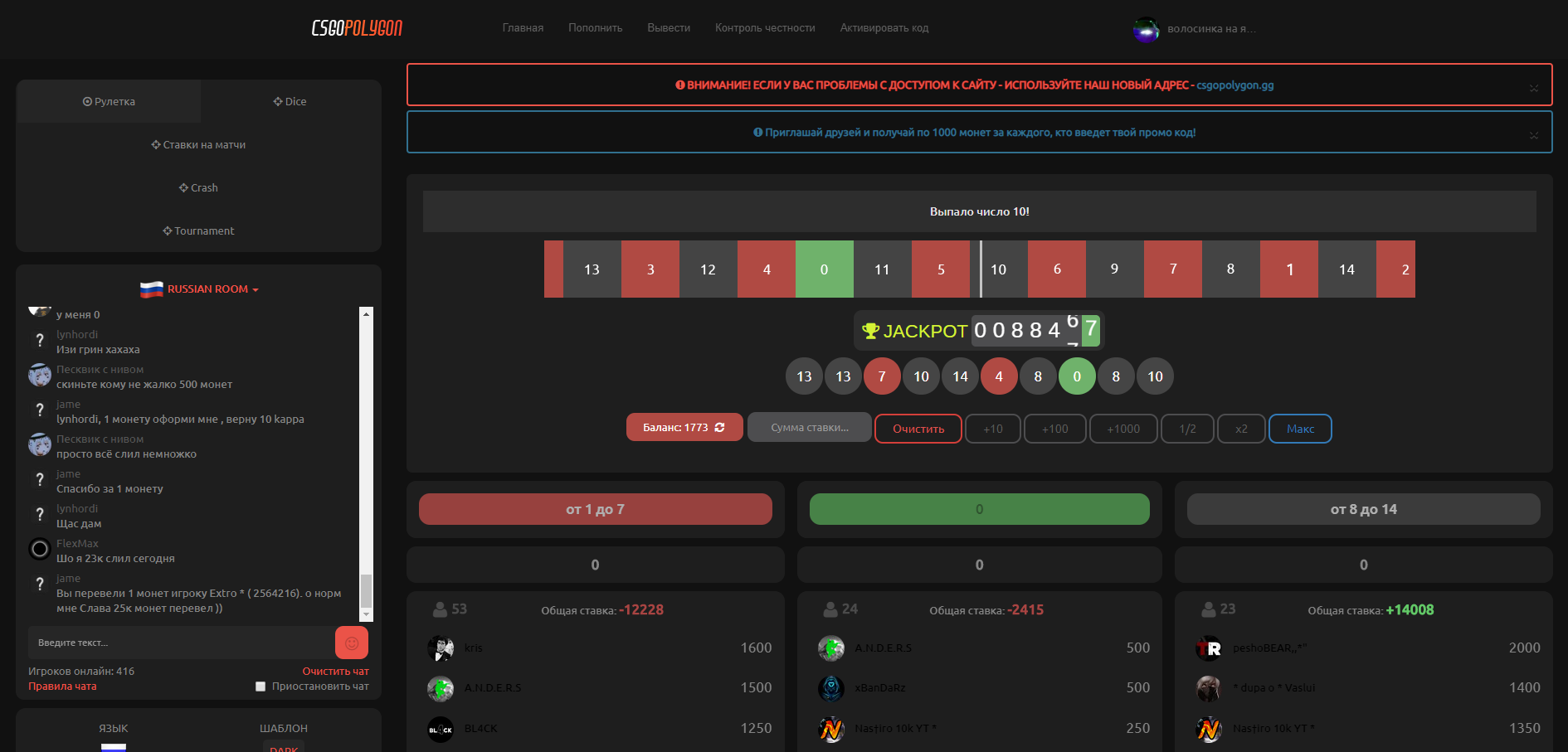This screenshot has height=752, width=1568.
Task: Click avatar beside 'Изи грин хахаха' message
Action: [40, 340]
